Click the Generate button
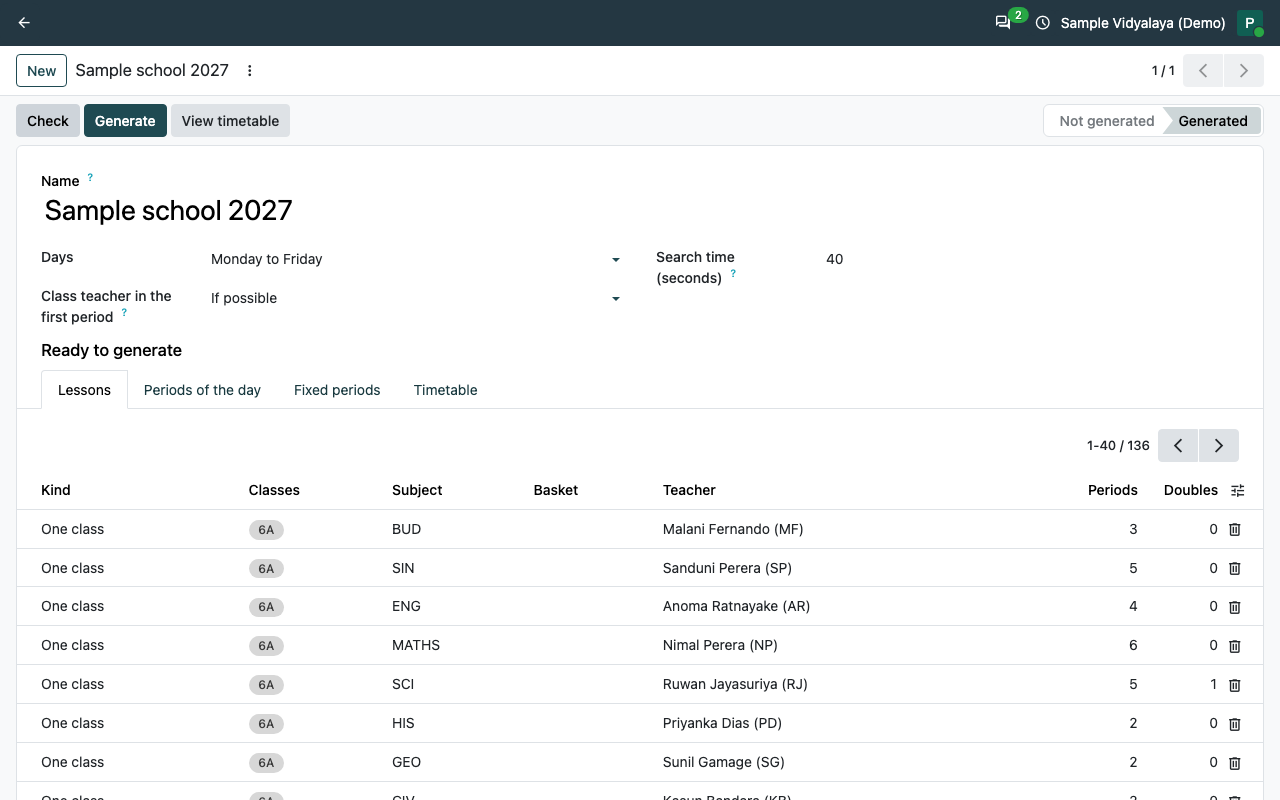 (125, 121)
